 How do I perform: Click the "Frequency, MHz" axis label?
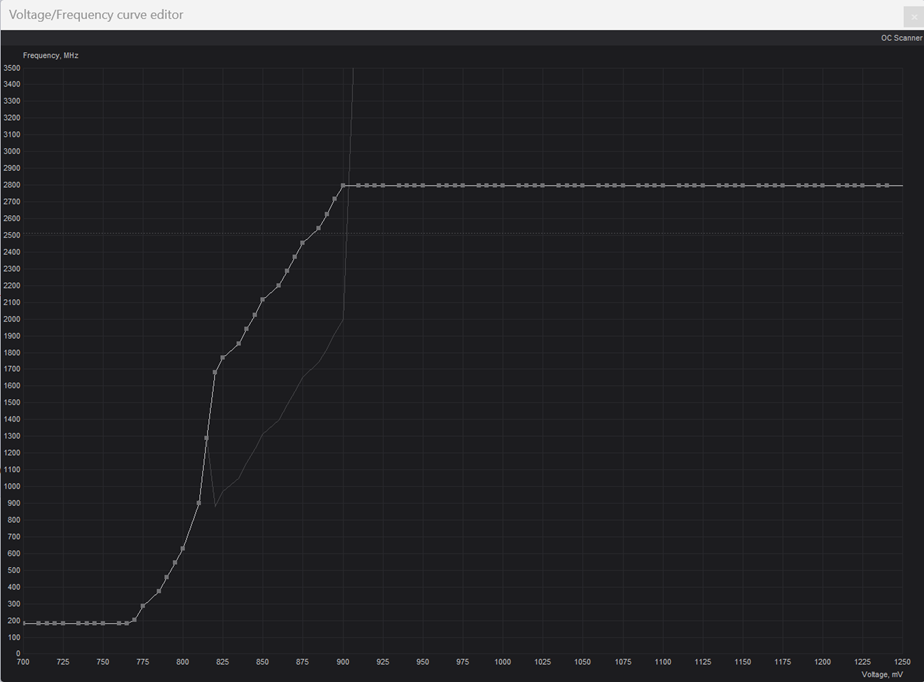click(x=51, y=55)
